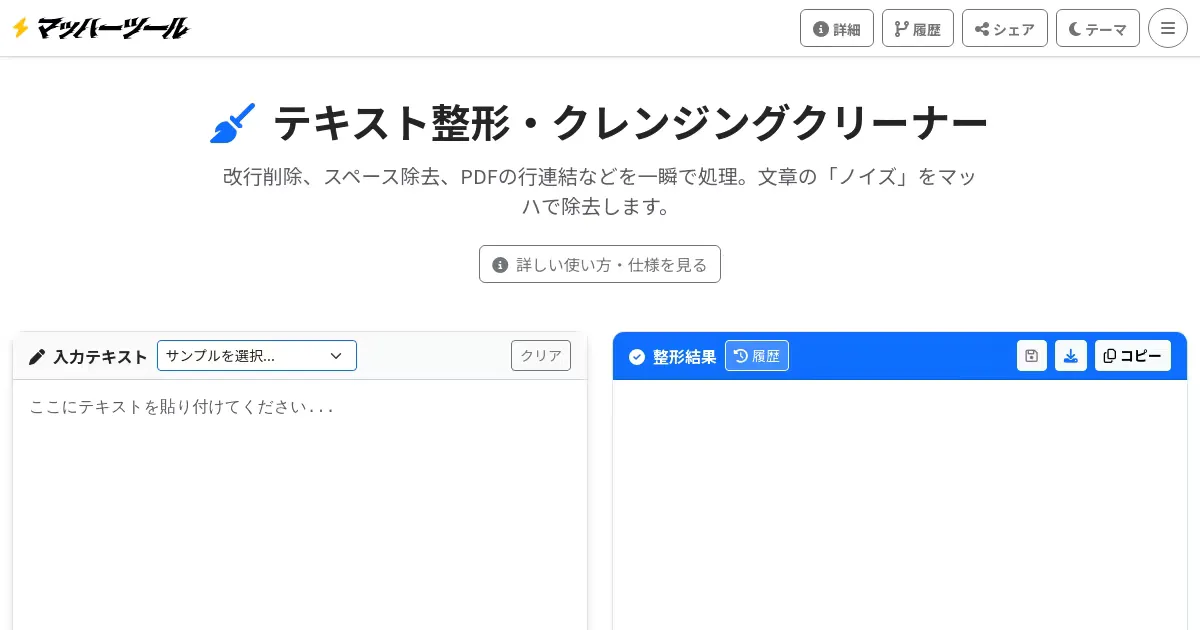Open 詳しい使い方・仕様を見る guide
Image resolution: width=1200 pixels, height=630 pixels.
tap(600, 264)
